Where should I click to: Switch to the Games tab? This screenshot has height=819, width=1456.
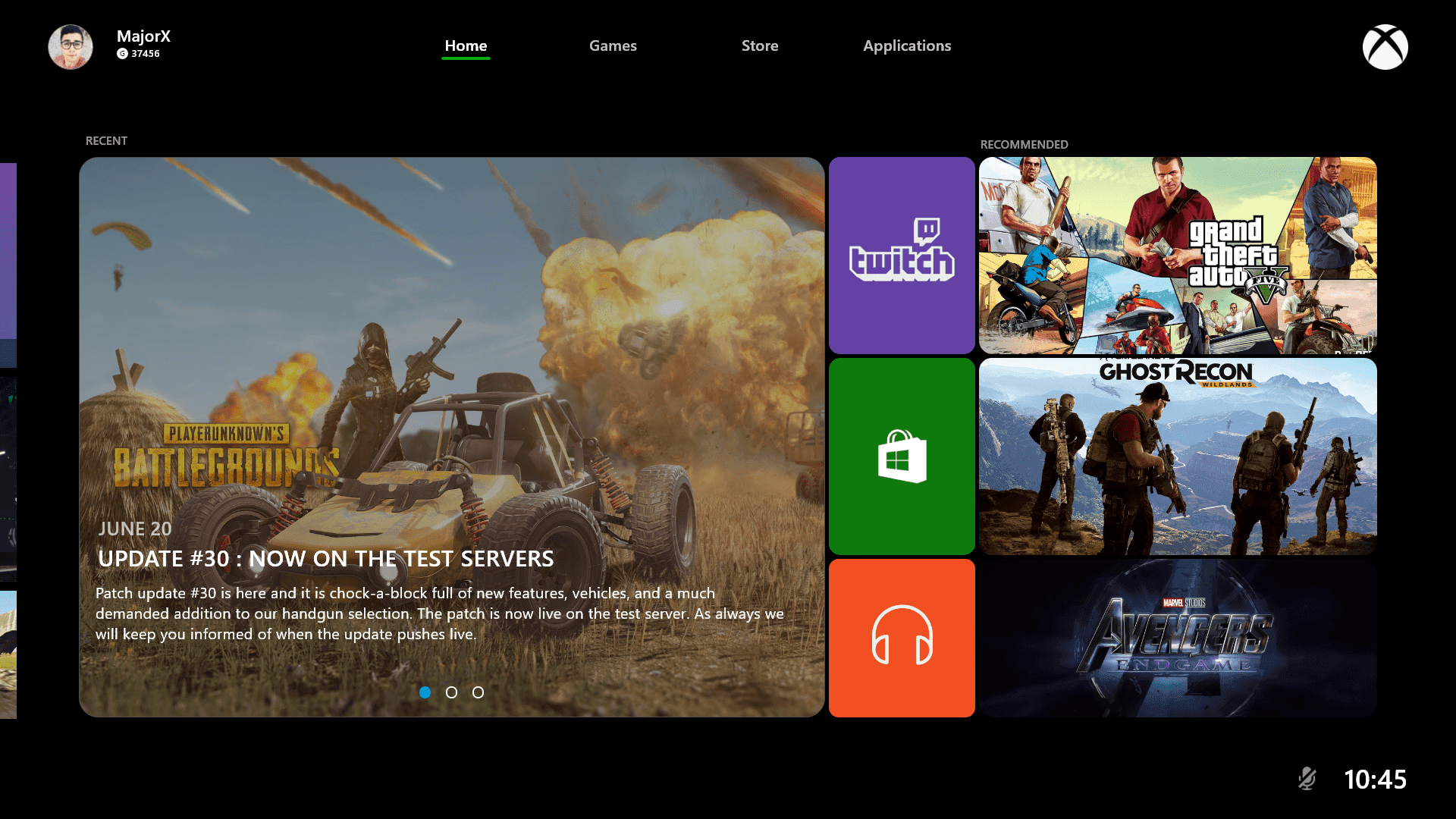pos(613,45)
